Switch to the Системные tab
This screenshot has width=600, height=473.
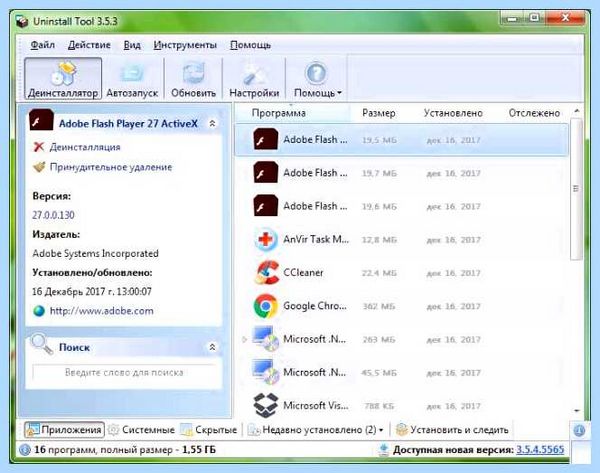(x=142, y=430)
